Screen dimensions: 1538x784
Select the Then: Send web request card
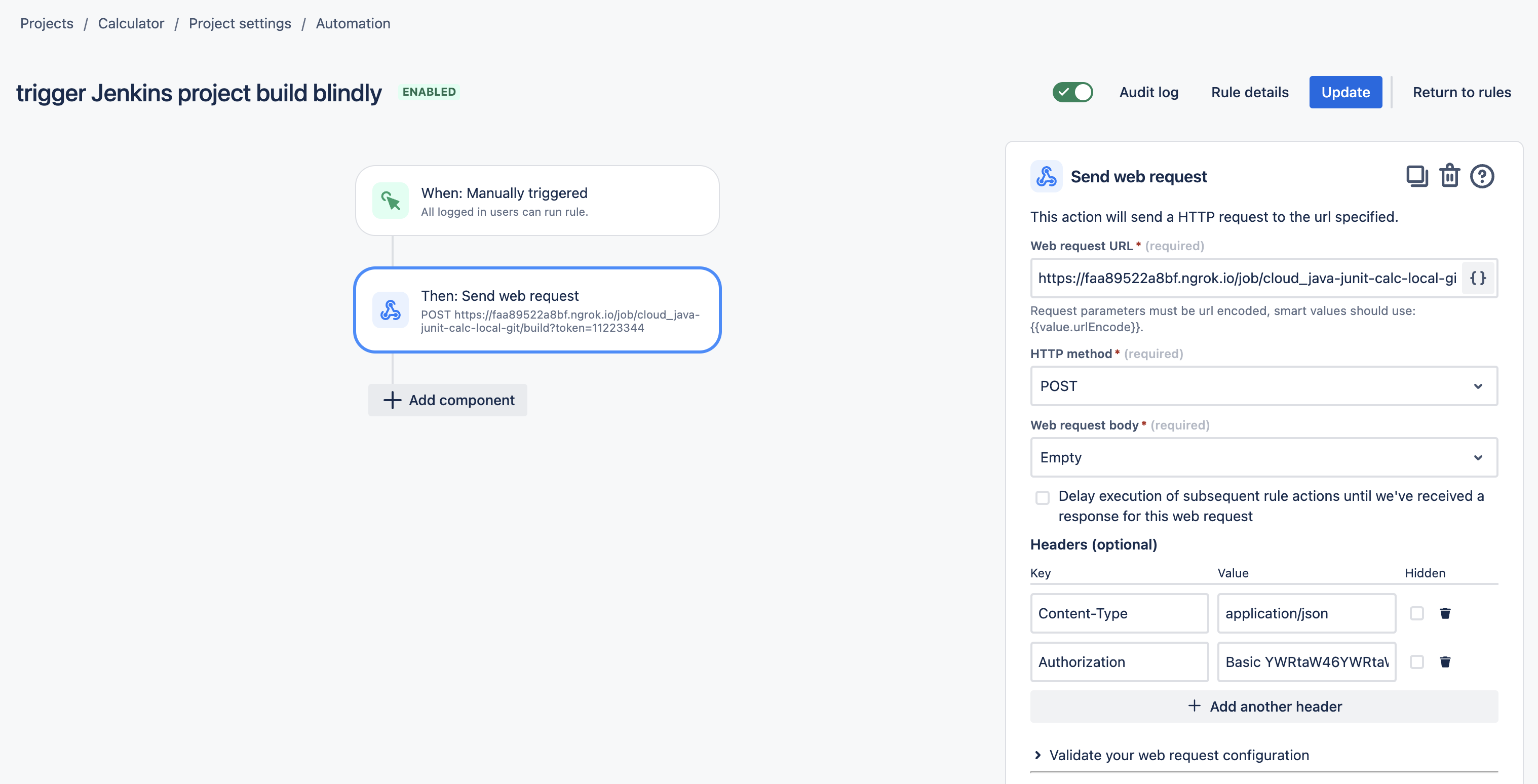[x=537, y=310]
